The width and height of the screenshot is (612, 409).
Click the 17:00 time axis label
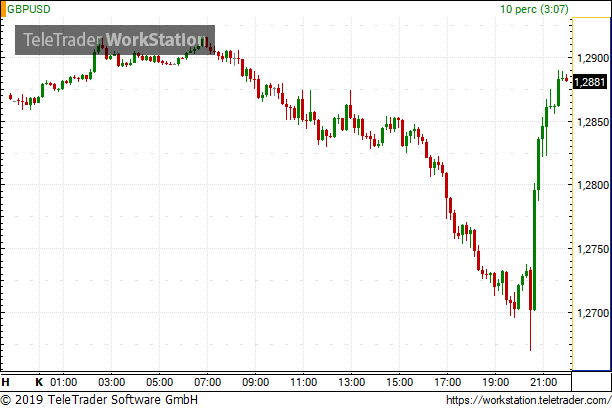pyautogui.click(x=447, y=382)
